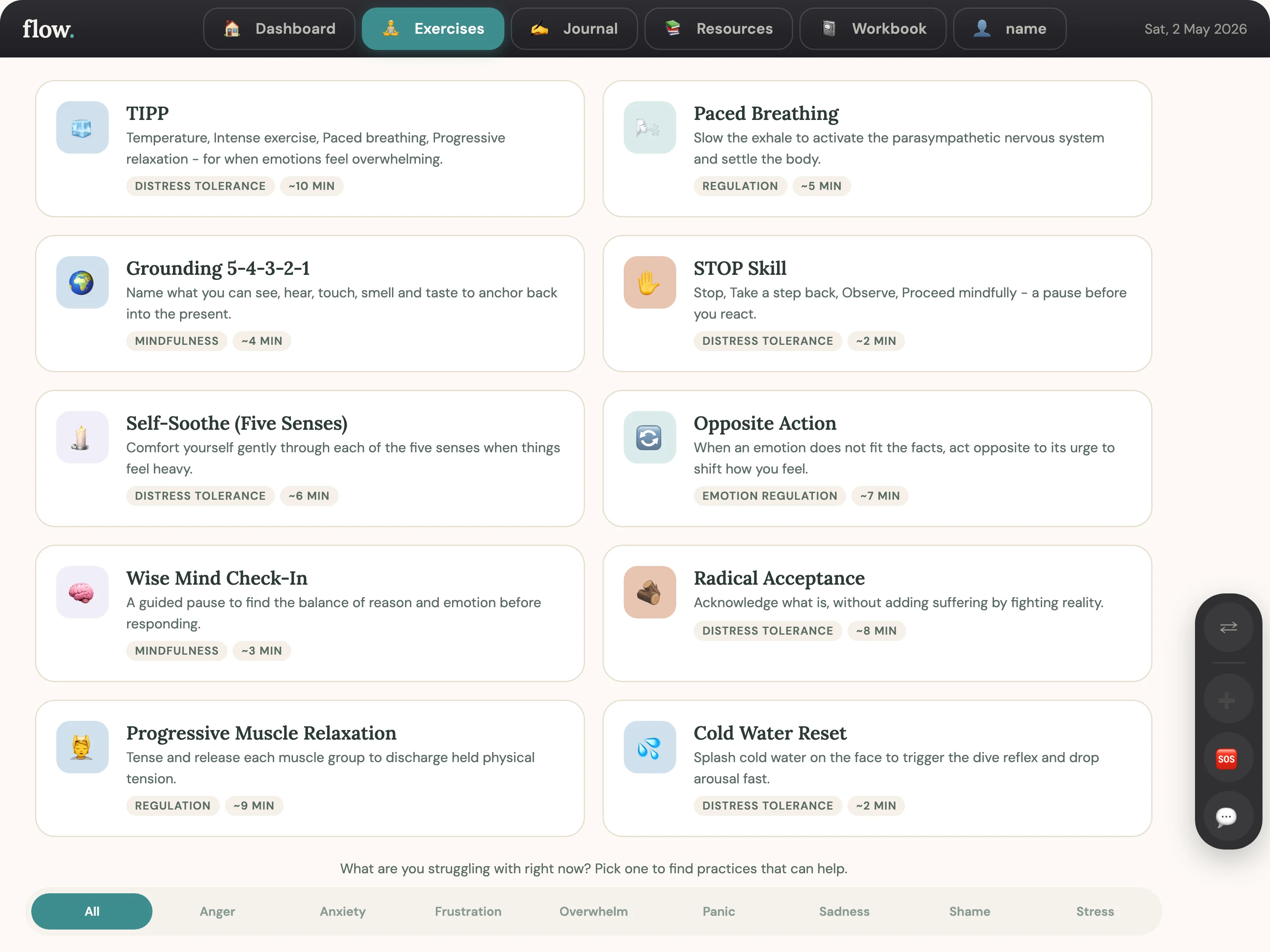Filter practices by Stress

pos(1095,911)
